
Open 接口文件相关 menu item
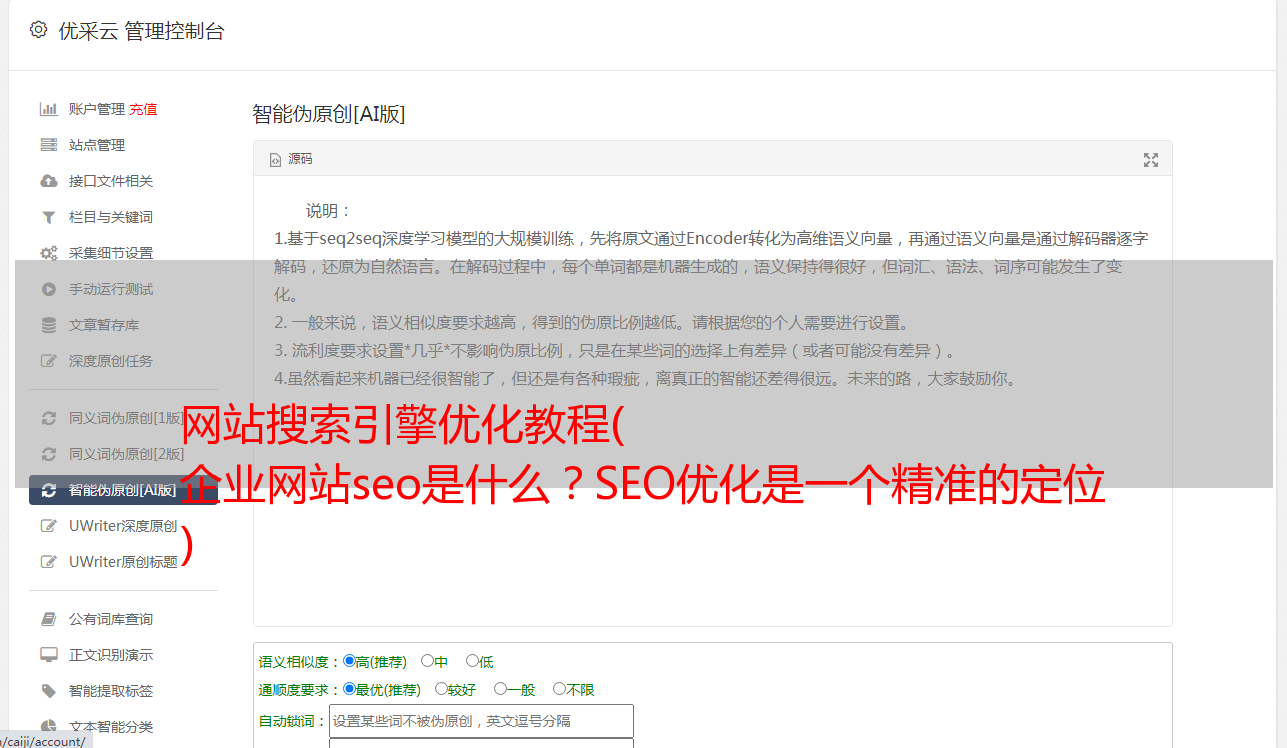click(111, 181)
